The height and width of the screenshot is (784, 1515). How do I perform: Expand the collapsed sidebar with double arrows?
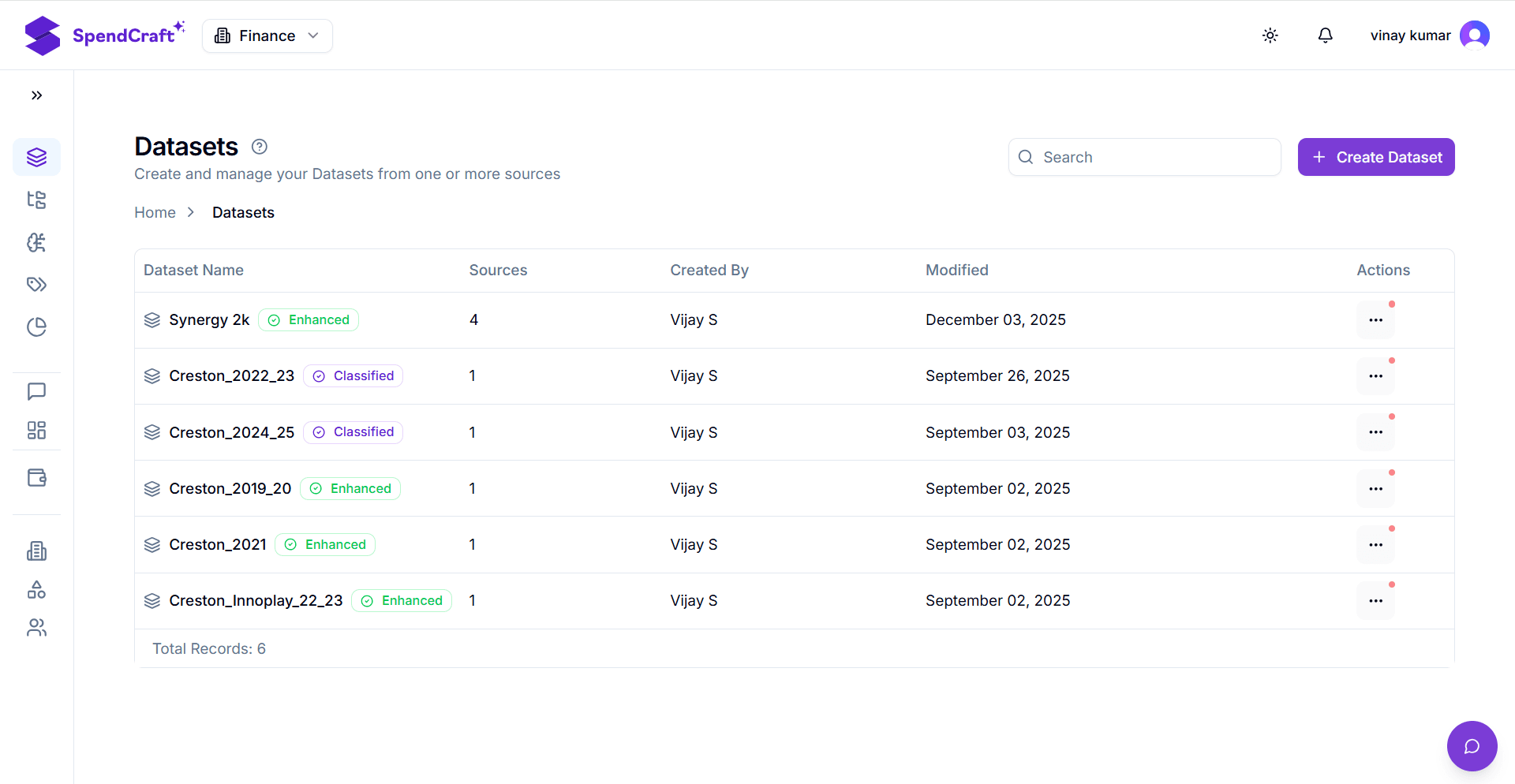click(36, 95)
